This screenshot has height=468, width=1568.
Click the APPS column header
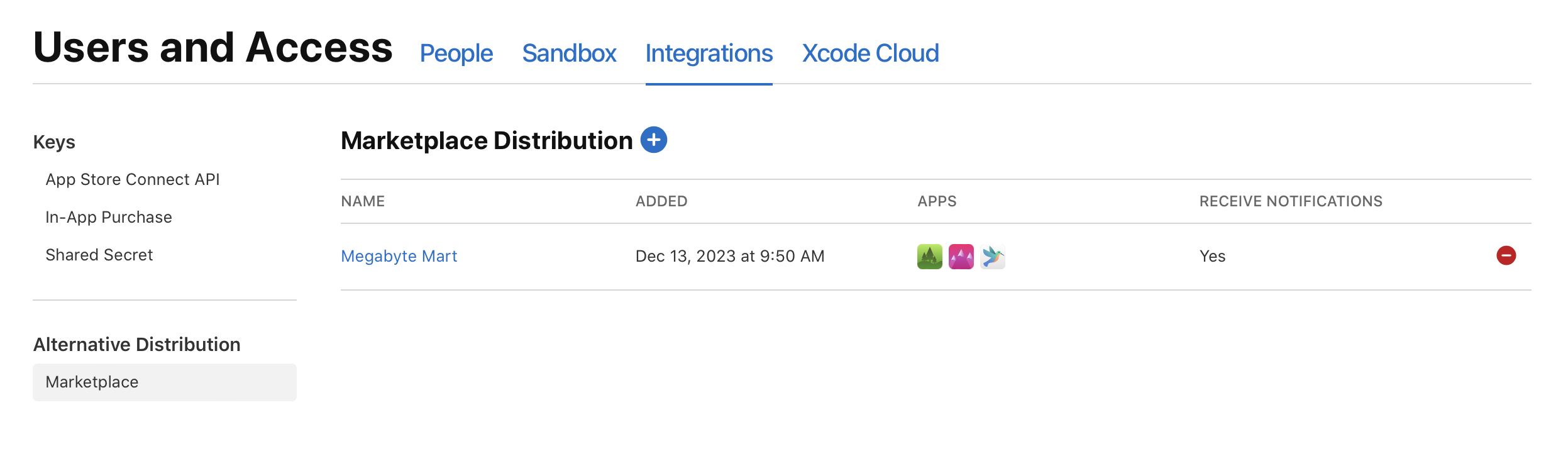(937, 201)
